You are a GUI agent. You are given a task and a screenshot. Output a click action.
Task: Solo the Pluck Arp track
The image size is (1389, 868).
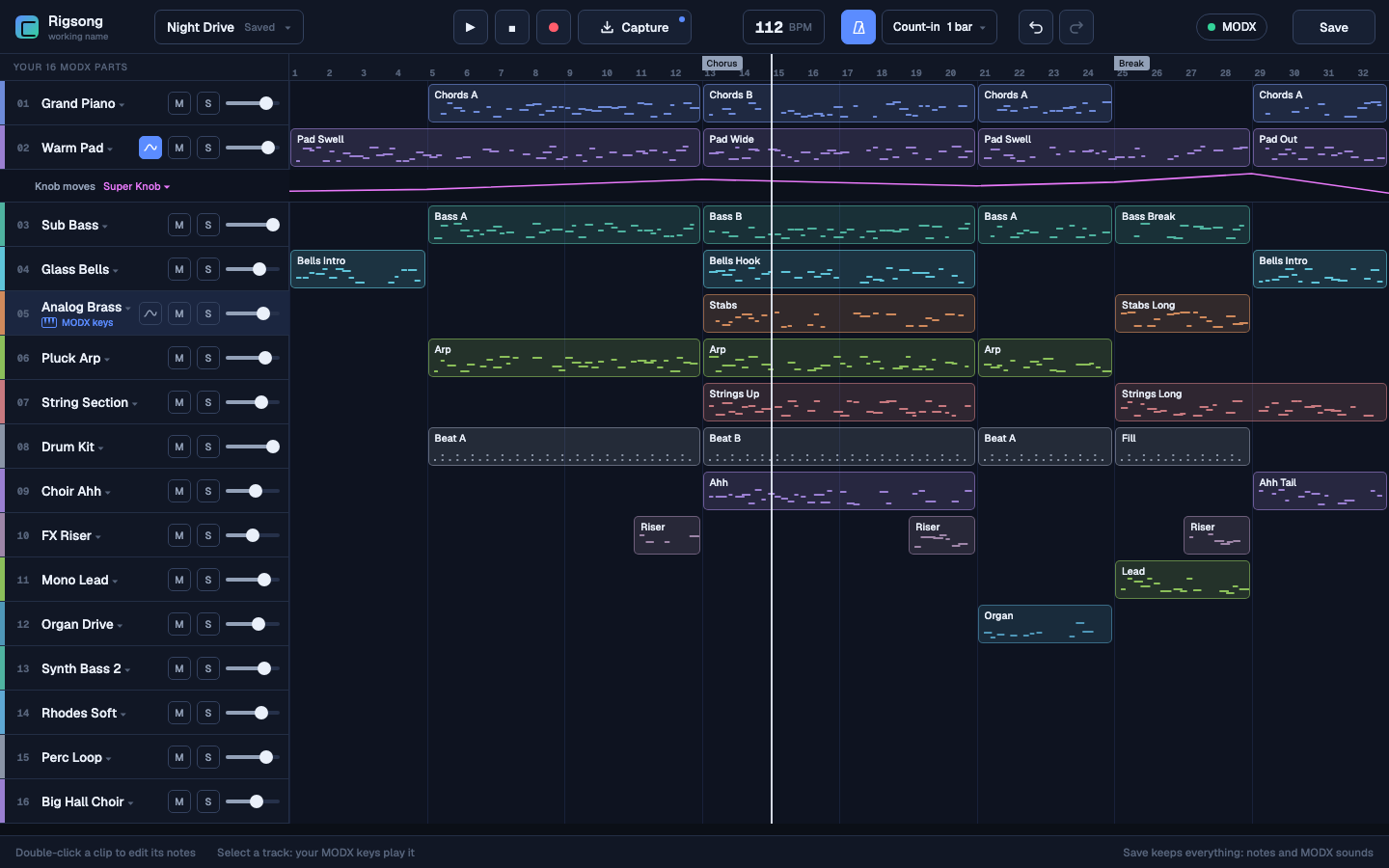click(x=208, y=358)
